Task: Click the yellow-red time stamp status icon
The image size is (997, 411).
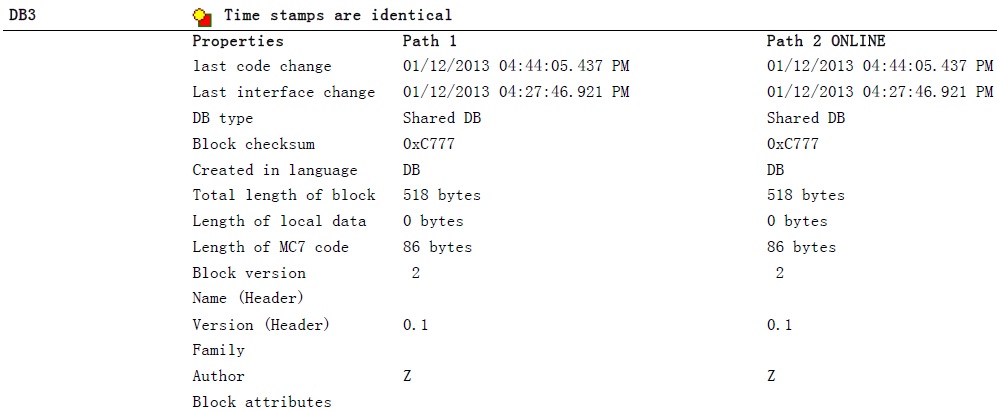Action: click(x=202, y=15)
